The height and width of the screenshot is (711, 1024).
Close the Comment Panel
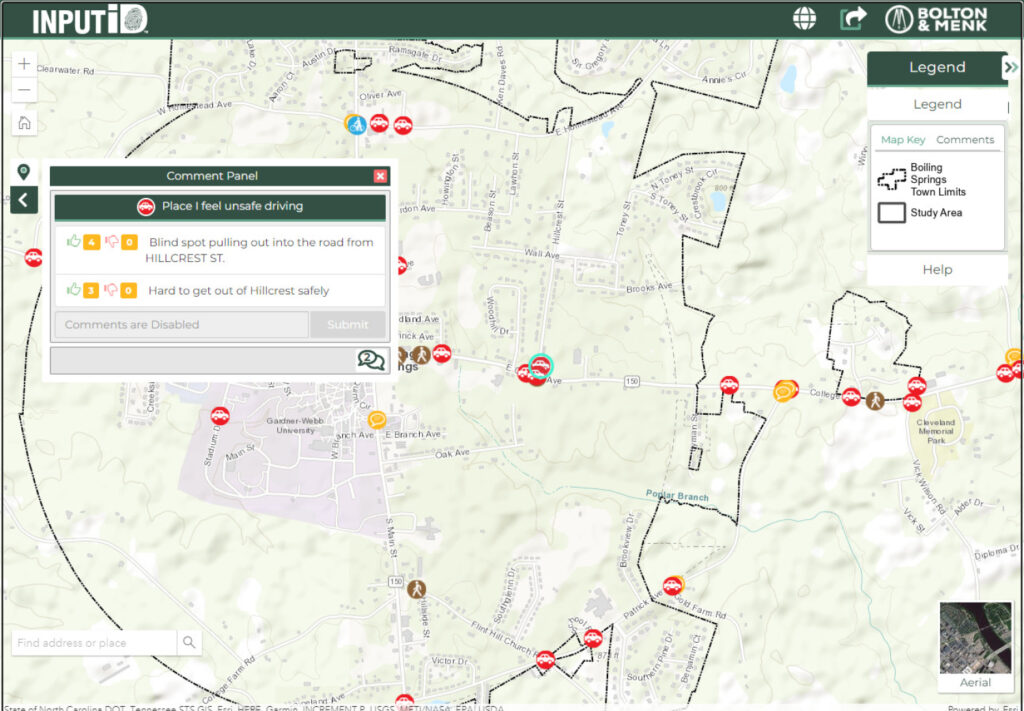[x=380, y=176]
